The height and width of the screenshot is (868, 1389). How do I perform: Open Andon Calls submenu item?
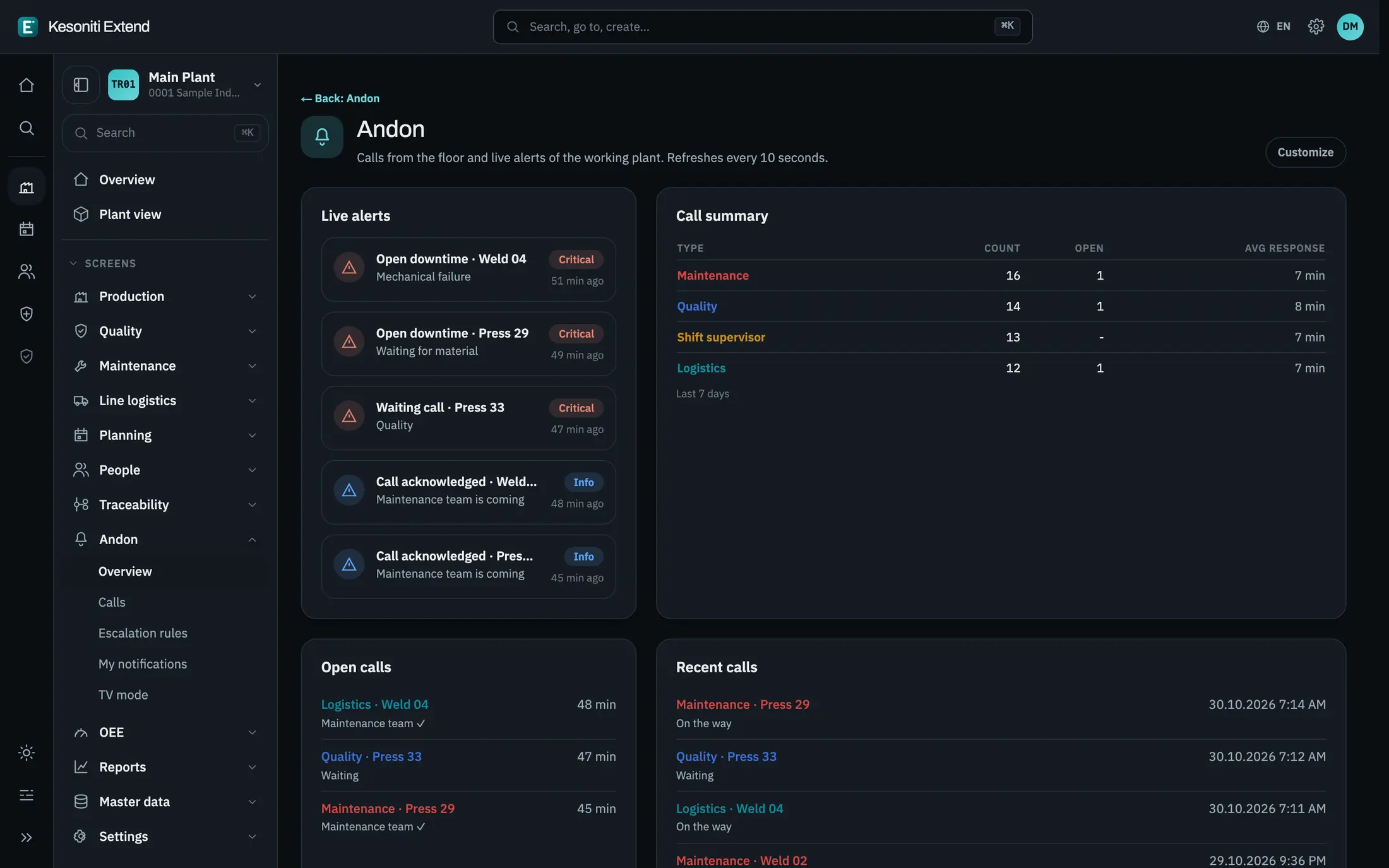click(x=112, y=602)
